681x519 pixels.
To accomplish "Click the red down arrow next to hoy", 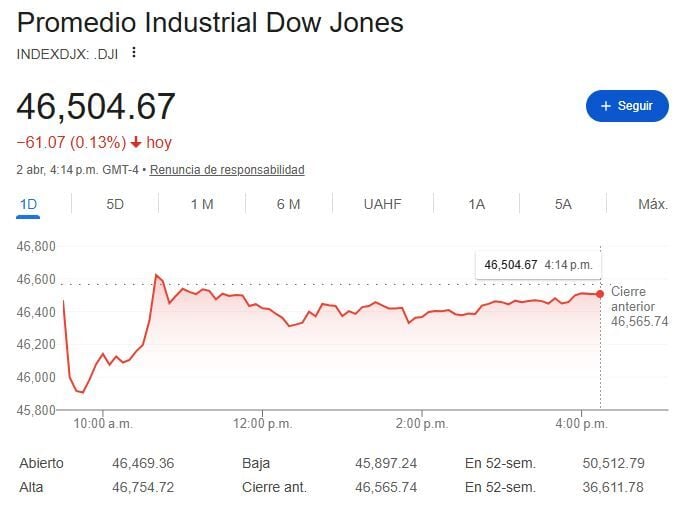I will 135,143.
